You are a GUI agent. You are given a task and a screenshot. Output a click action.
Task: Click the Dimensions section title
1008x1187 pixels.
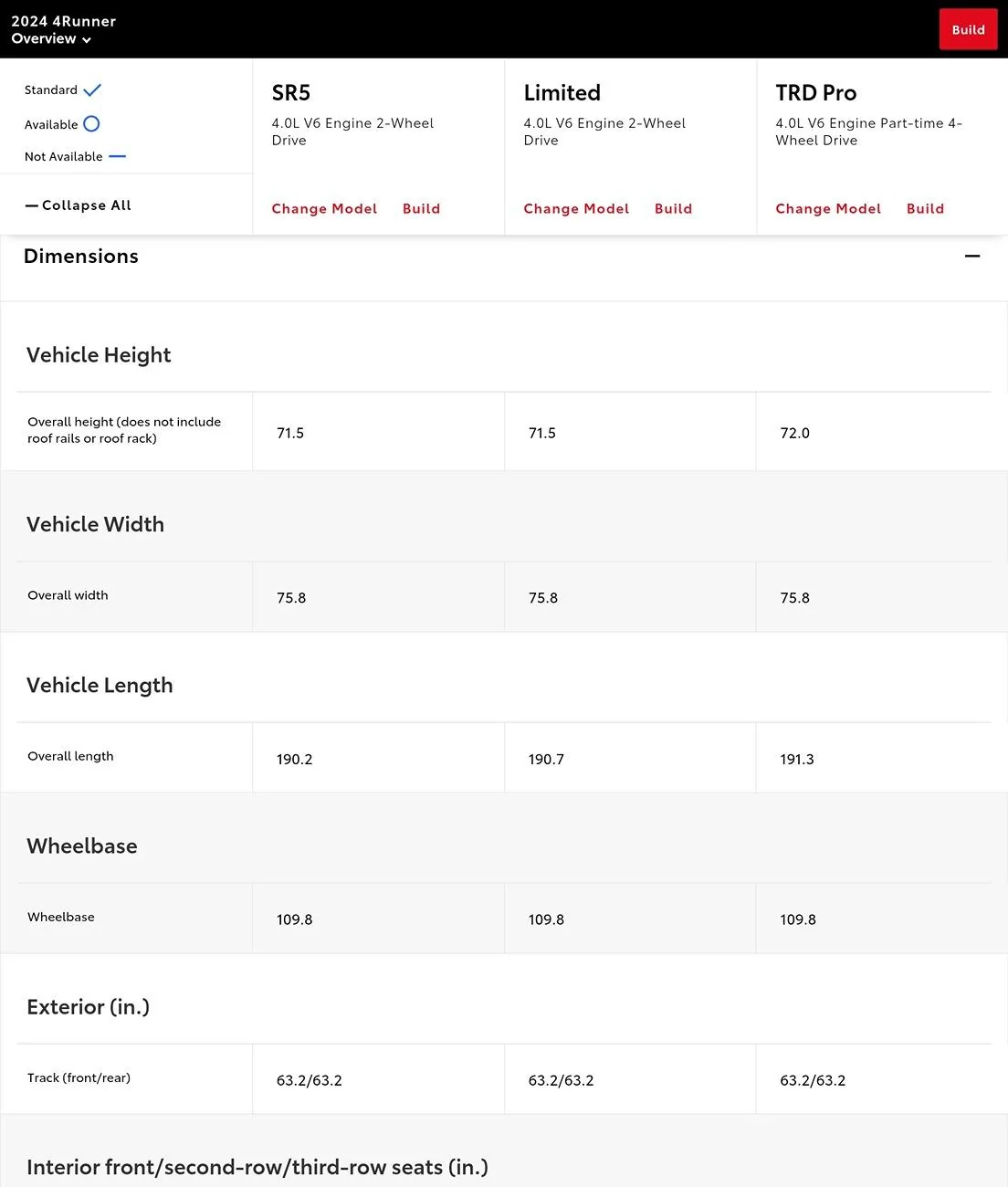[x=81, y=257]
